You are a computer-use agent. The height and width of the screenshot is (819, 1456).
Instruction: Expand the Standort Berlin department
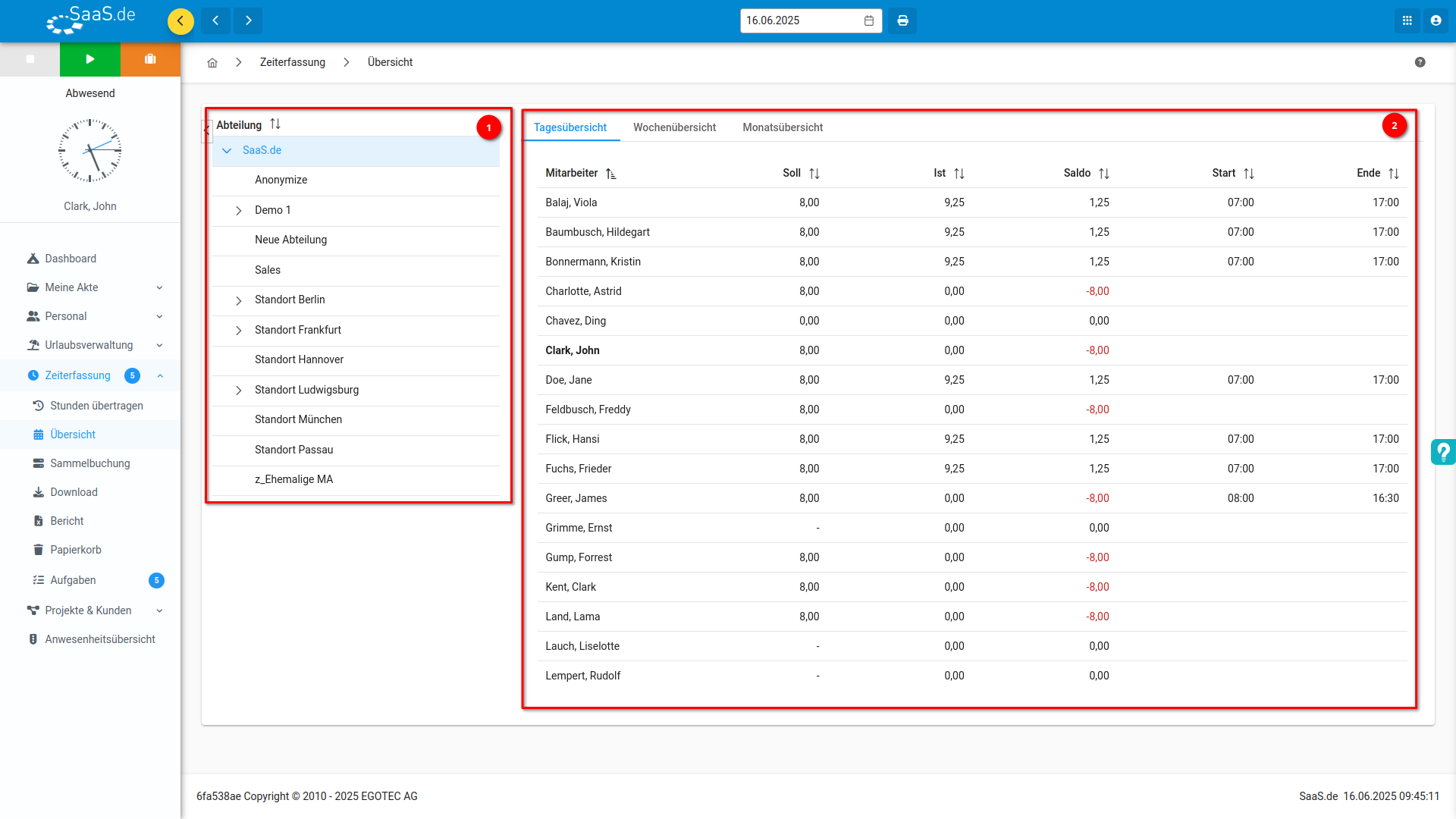(239, 301)
